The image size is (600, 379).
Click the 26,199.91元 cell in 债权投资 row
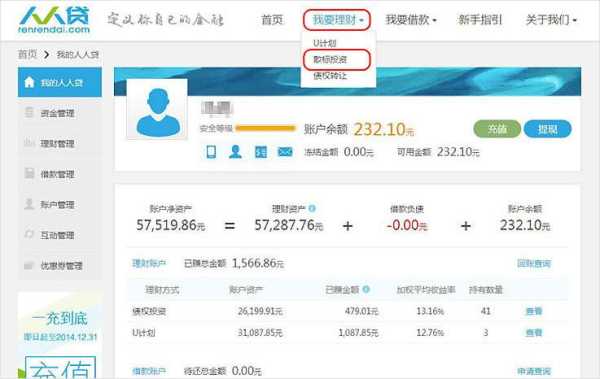pos(260,311)
